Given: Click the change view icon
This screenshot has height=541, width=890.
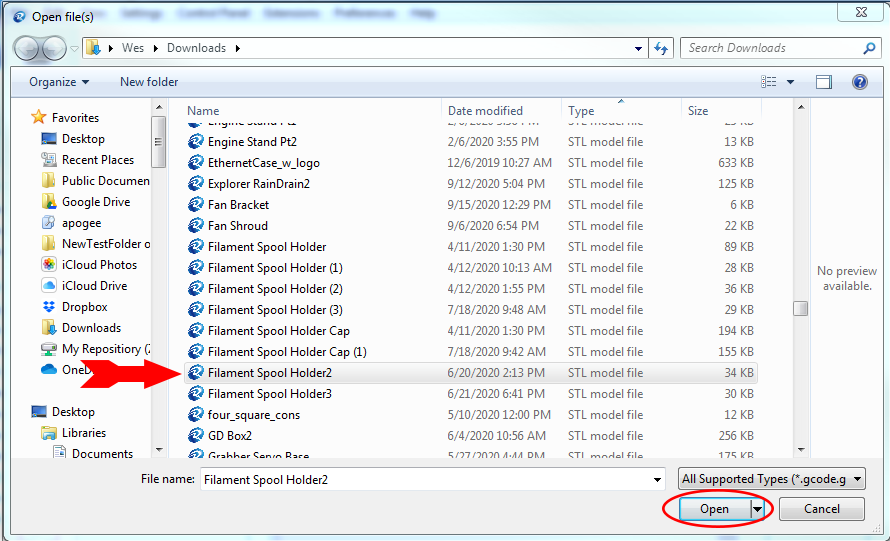Looking at the screenshot, I should tap(769, 82).
